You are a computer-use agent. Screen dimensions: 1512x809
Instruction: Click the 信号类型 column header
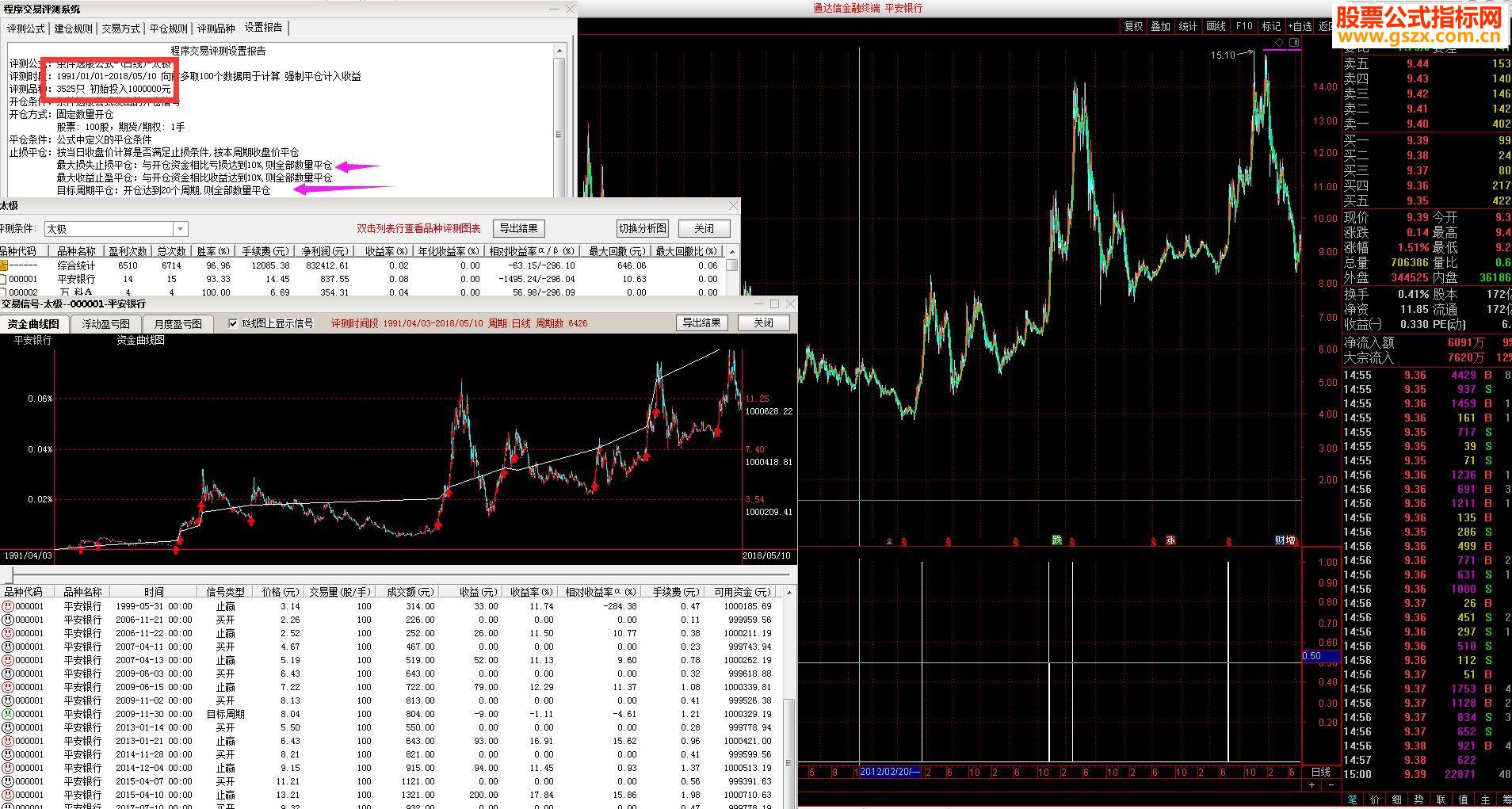(x=226, y=592)
